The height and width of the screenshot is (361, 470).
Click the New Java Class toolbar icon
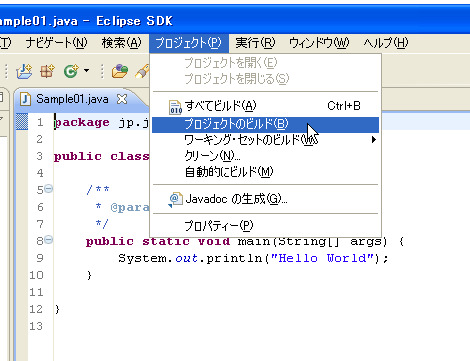click(x=71, y=71)
